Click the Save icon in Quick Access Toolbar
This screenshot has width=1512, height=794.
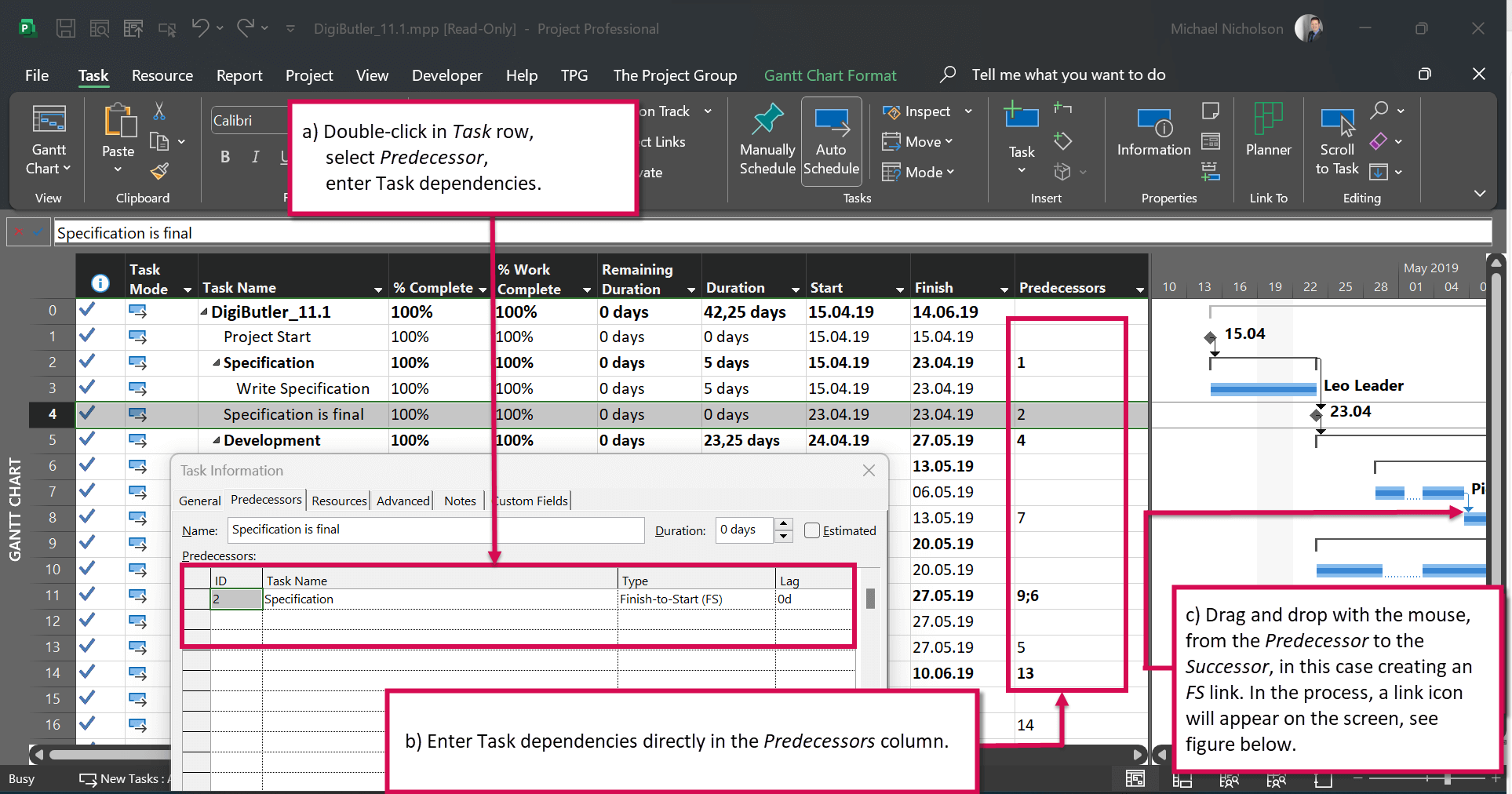coord(65,28)
